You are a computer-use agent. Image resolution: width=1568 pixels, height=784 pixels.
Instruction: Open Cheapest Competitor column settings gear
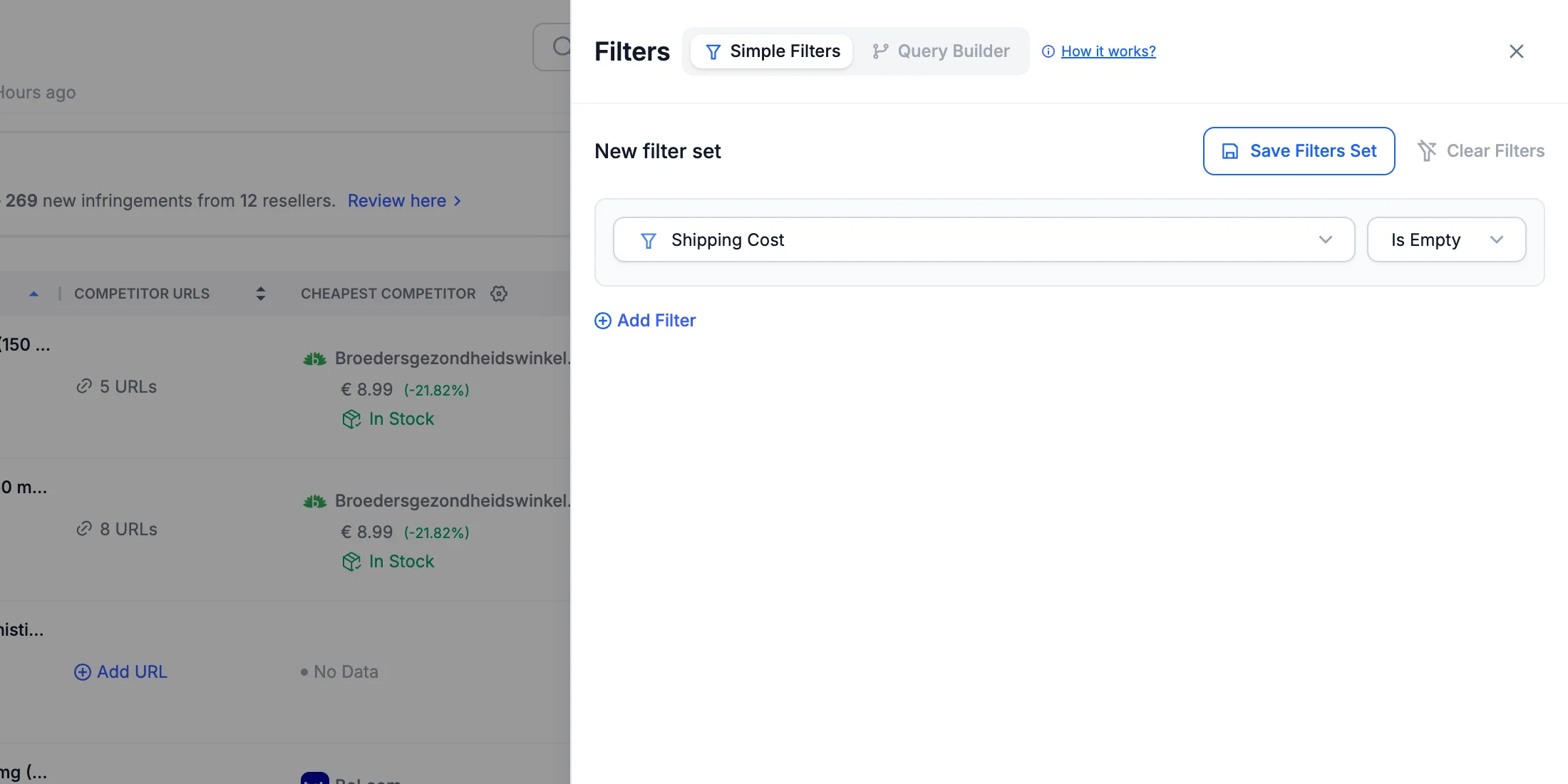click(x=499, y=294)
